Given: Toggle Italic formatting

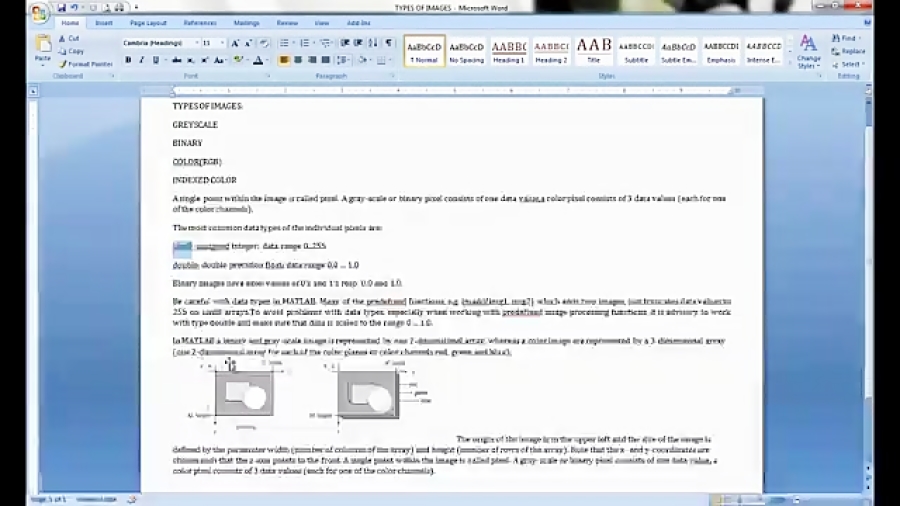Looking at the screenshot, I should click(x=141, y=60).
